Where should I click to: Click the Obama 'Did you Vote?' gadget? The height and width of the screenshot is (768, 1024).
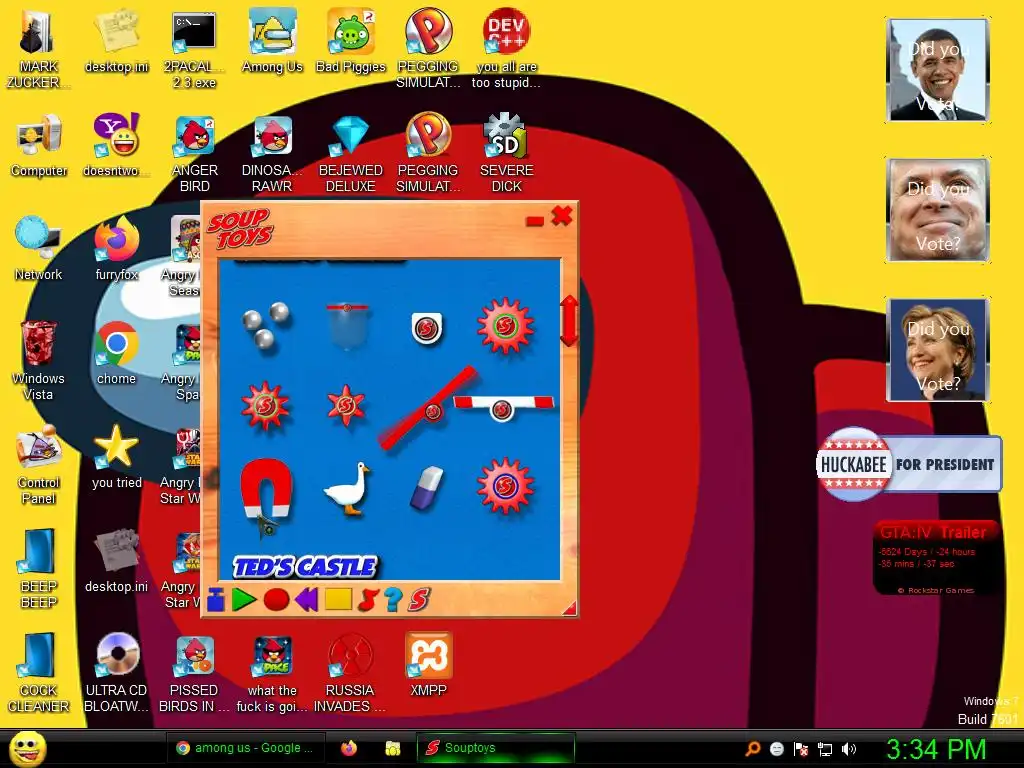(938, 70)
